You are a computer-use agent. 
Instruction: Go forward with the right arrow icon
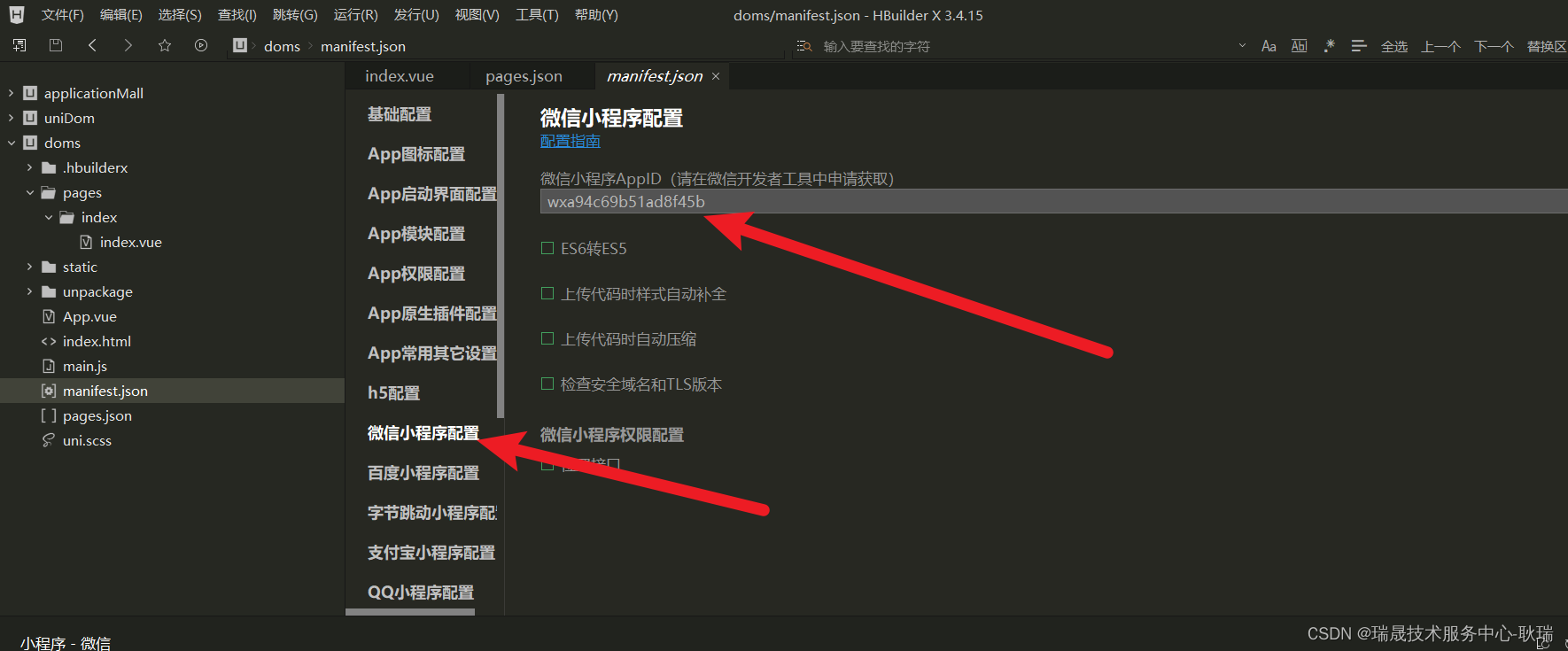click(x=128, y=45)
